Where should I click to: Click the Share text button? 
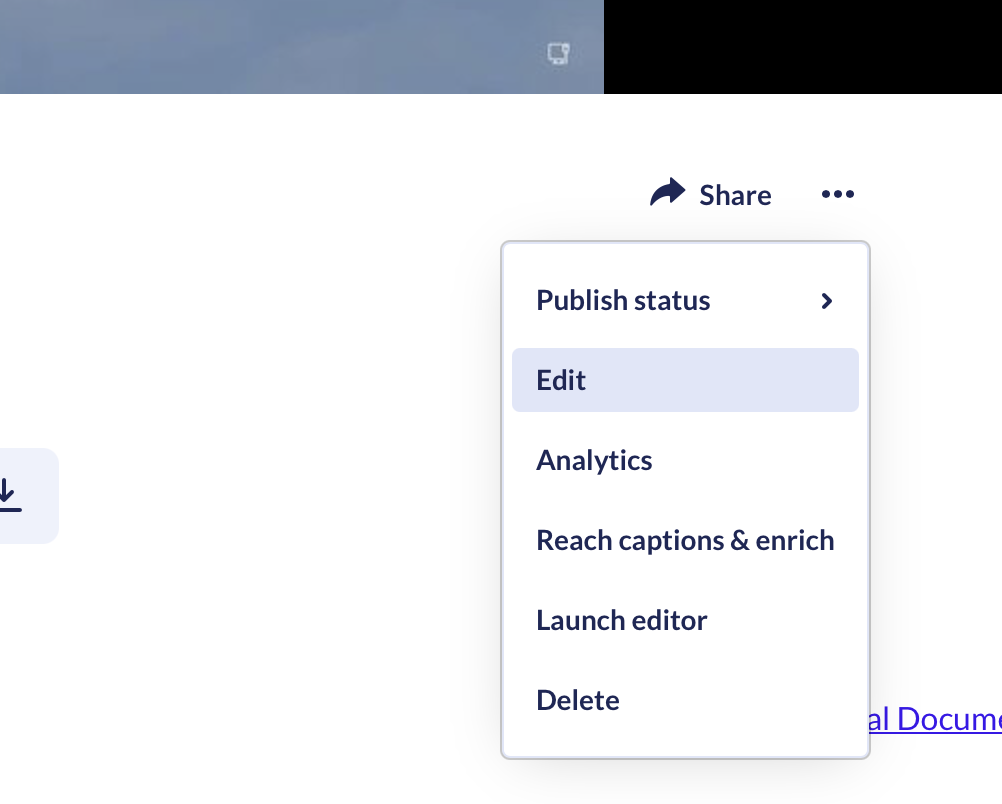point(735,195)
